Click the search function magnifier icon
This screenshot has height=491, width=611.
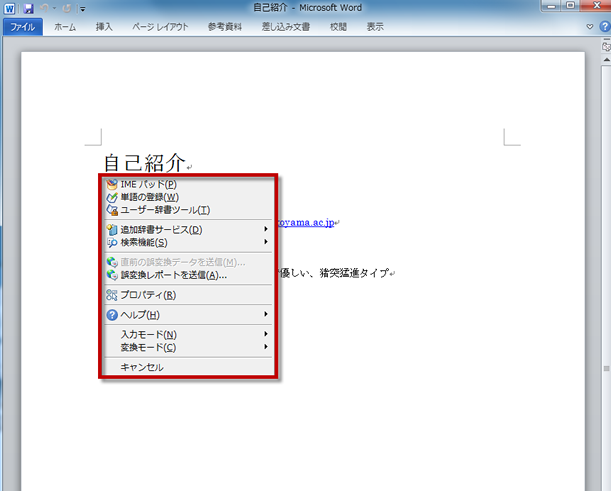112,243
